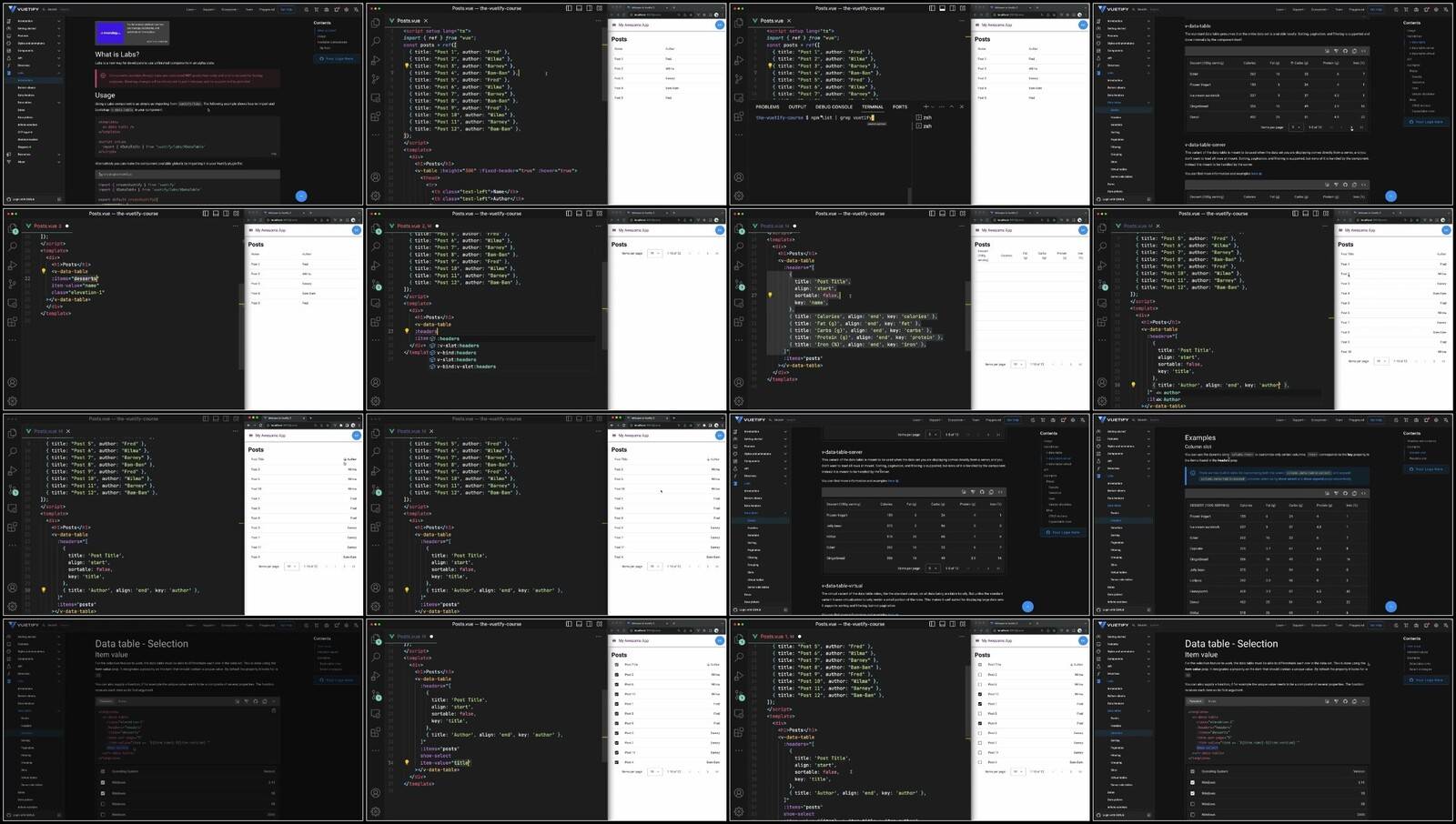The height and width of the screenshot is (824, 1456).
Task: Click view-source icon on the first v-data-table example toolbar
Action: point(1363,51)
